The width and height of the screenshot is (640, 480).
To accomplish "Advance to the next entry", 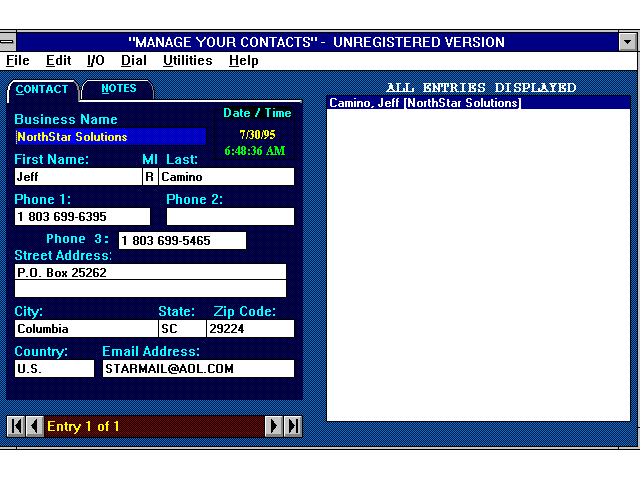I will click(273, 426).
